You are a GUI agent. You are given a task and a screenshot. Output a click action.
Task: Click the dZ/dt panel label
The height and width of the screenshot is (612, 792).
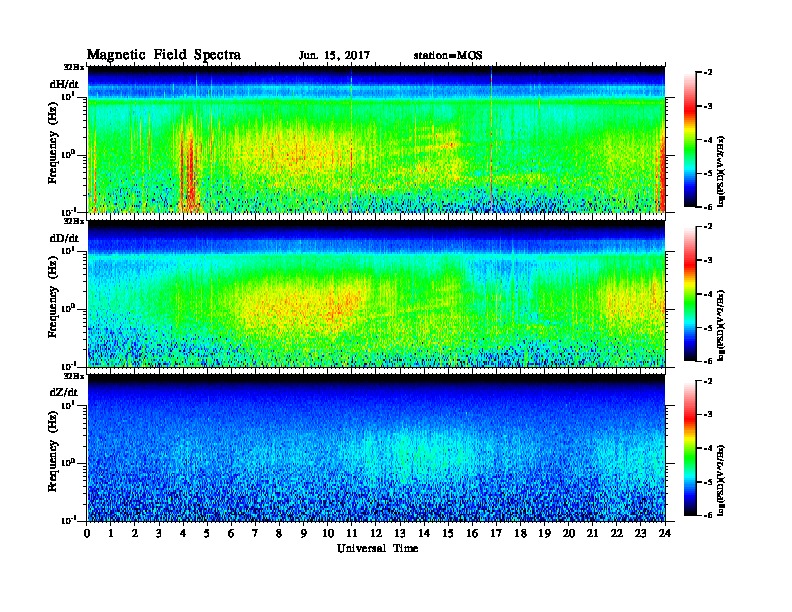(x=64, y=392)
